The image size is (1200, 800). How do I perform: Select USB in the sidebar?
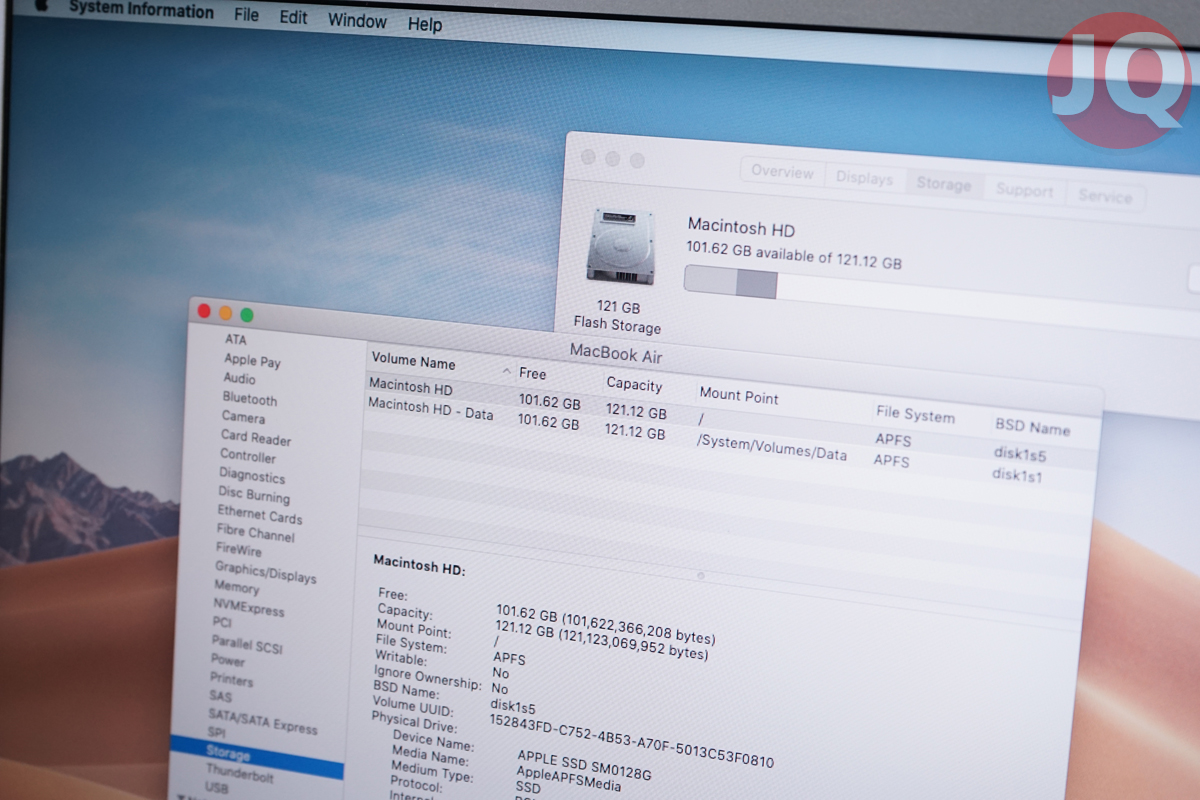coord(216,788)
